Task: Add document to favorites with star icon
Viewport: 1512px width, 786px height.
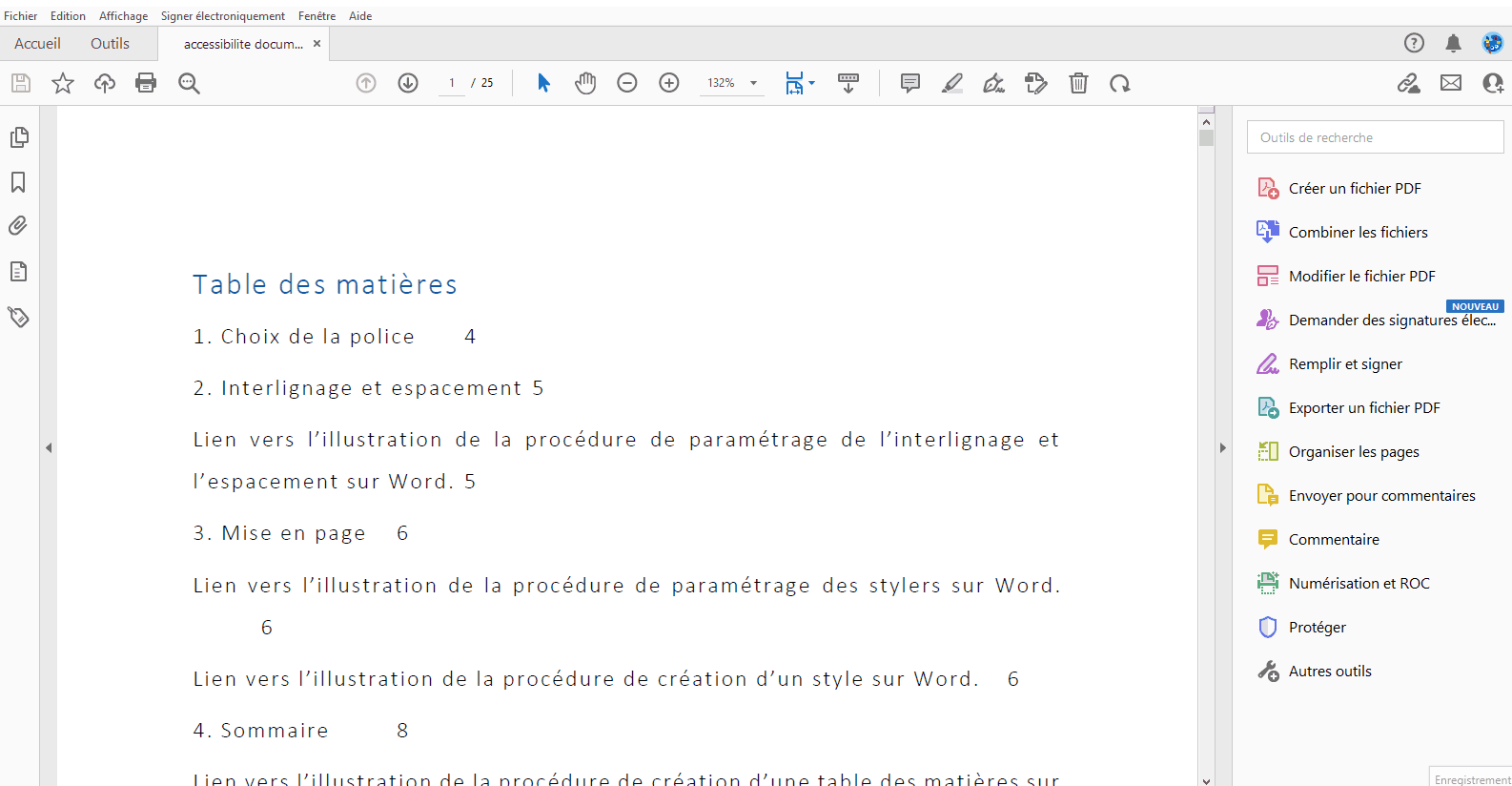Action: 63,83
